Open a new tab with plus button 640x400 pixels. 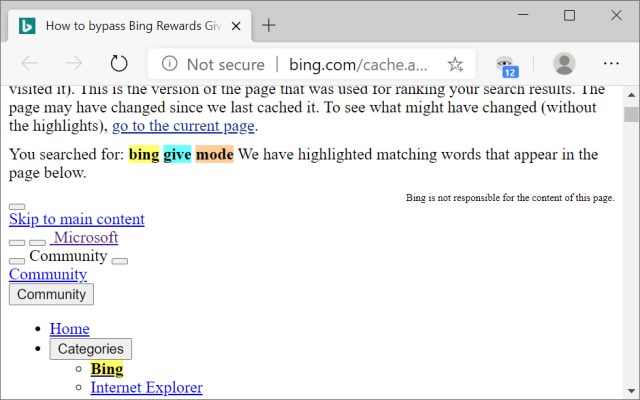pos(269,25)
